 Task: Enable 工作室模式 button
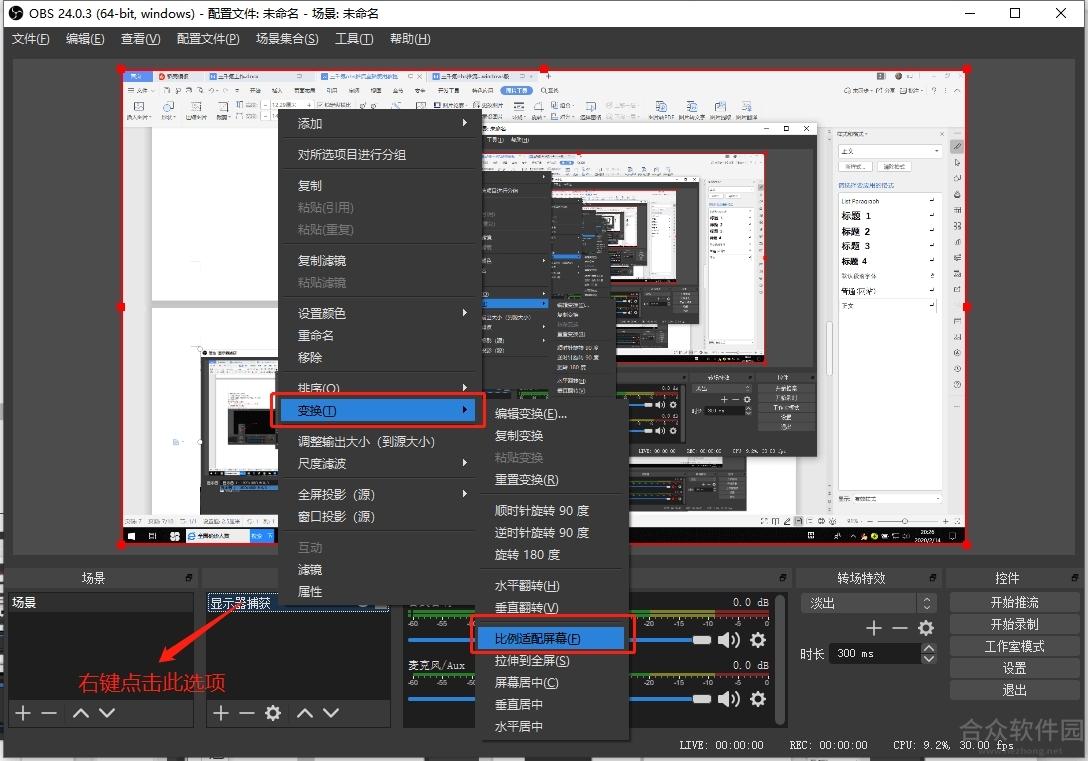coord(1014,647)
